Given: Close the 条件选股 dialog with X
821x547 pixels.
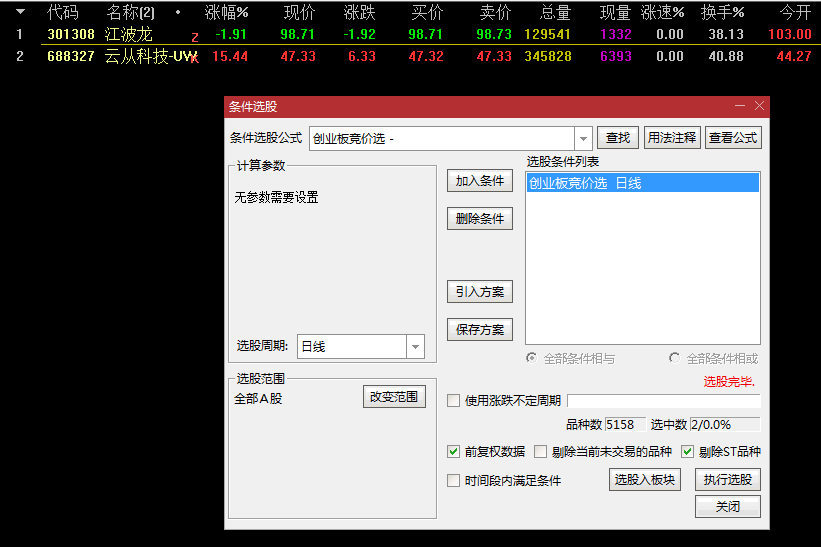Looking at the screenshot, I should point(759,106).
